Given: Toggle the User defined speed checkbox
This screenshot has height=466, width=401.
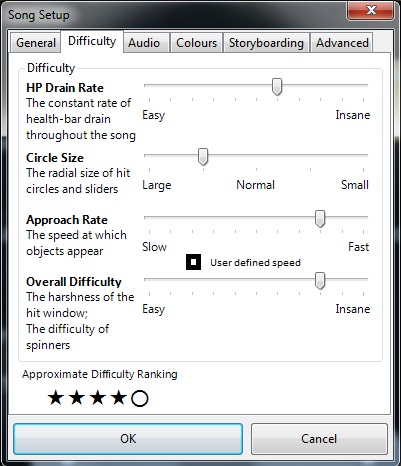Looking at the screenshot, I should (193, 262).
